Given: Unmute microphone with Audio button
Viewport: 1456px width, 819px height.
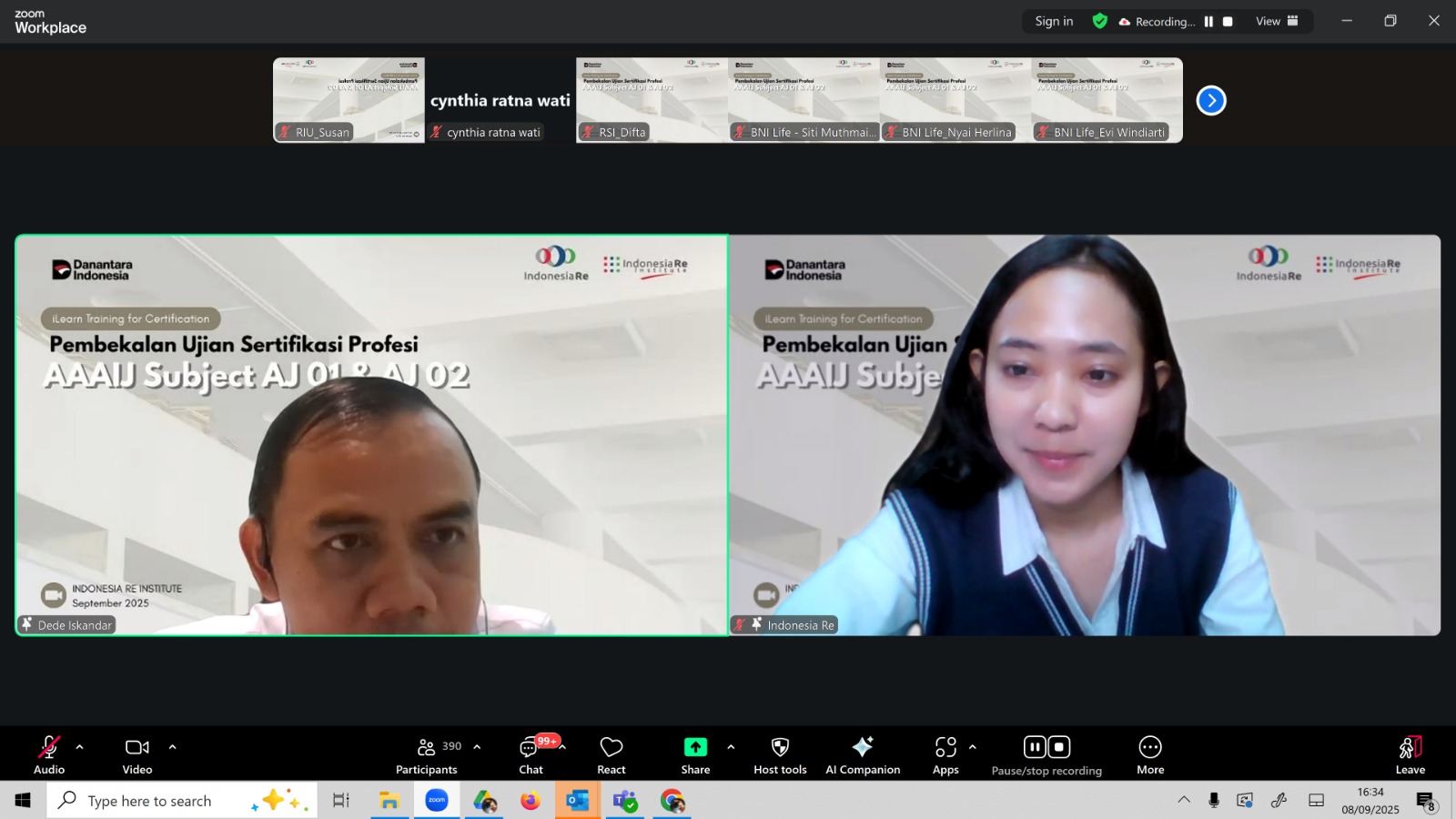Looking at the screenshot, I should coord(49,754).
